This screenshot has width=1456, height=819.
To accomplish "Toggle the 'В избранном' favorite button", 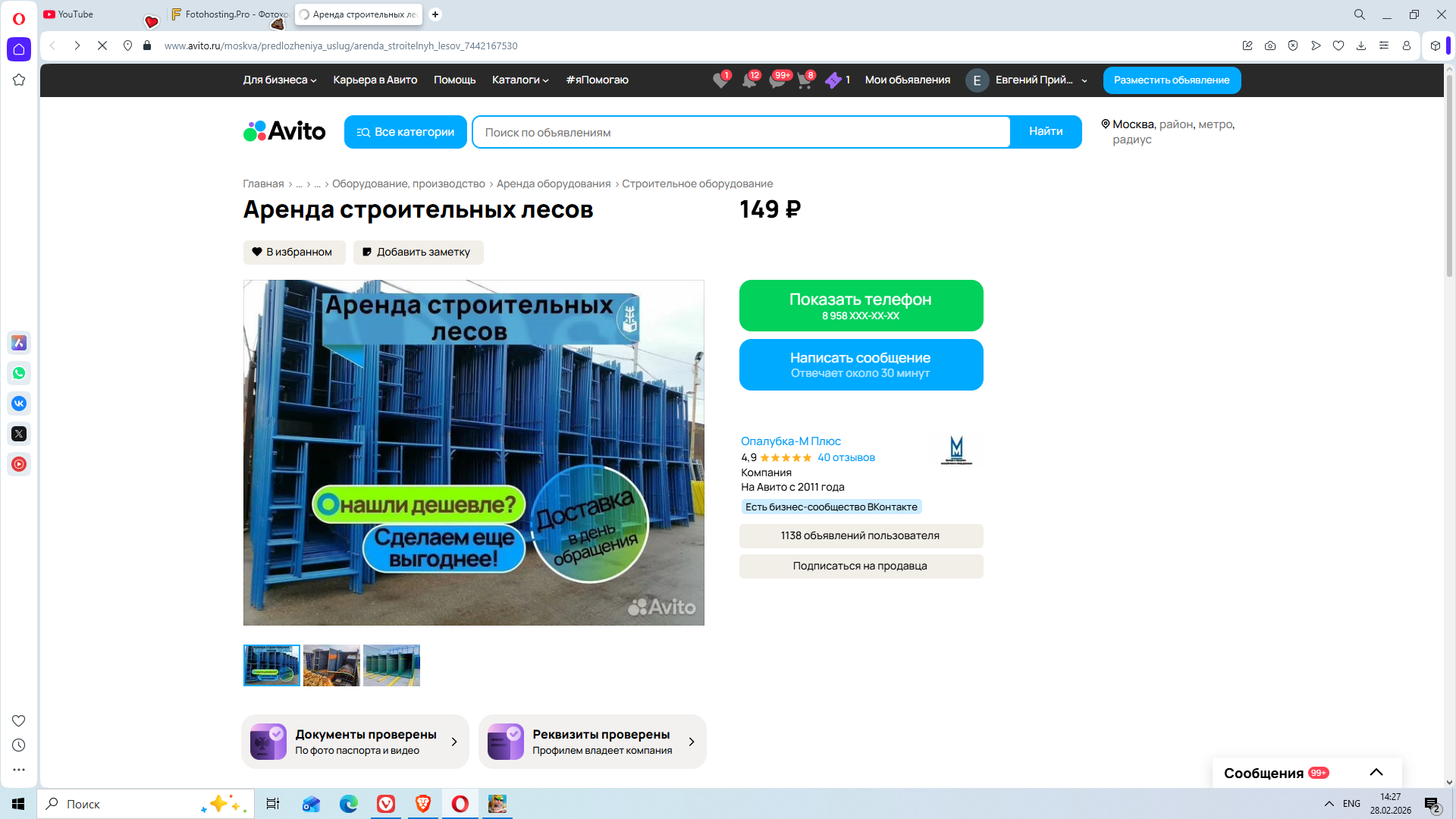I will pyautogui.click(x=294, y=253).
